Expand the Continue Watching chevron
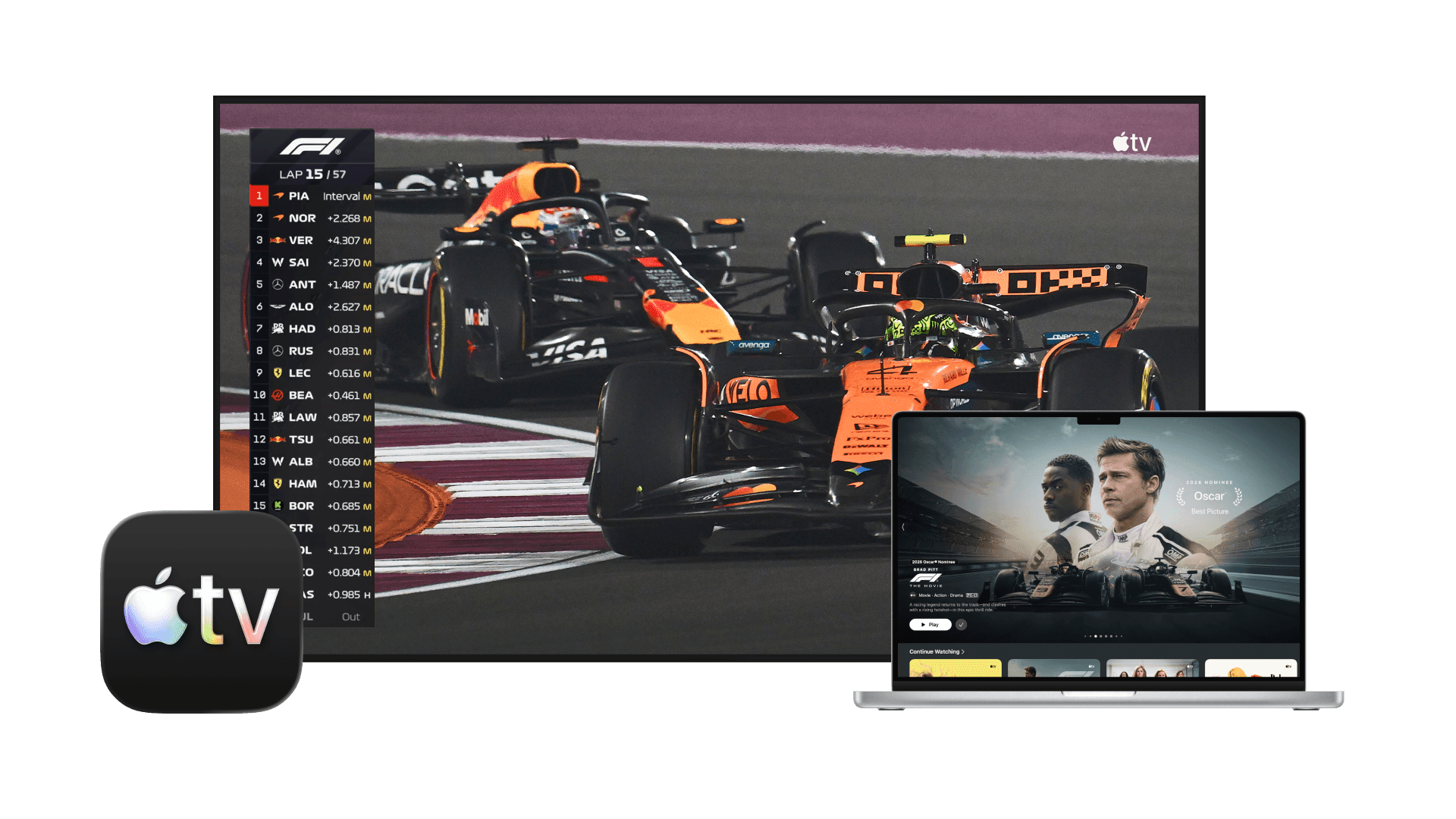The width and height of the screenshot is (1456, 819). (x=963, y=651)
